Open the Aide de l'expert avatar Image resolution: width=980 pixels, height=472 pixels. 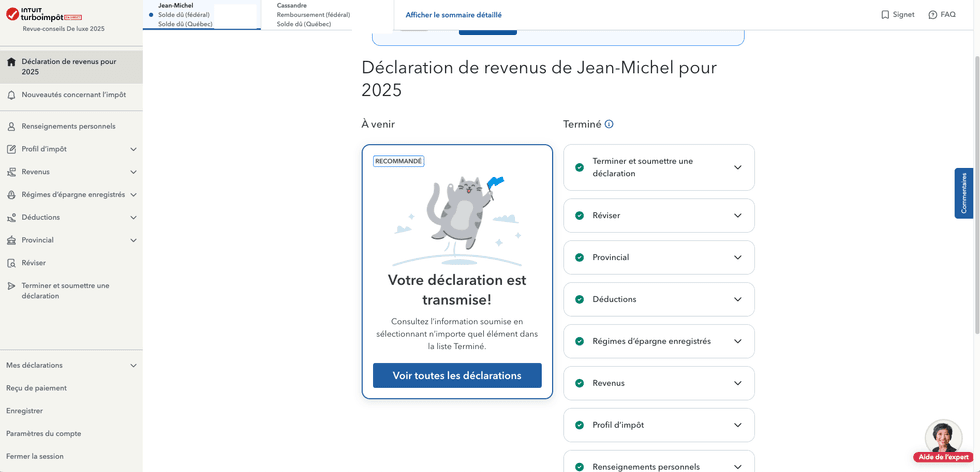pos(943,438)
